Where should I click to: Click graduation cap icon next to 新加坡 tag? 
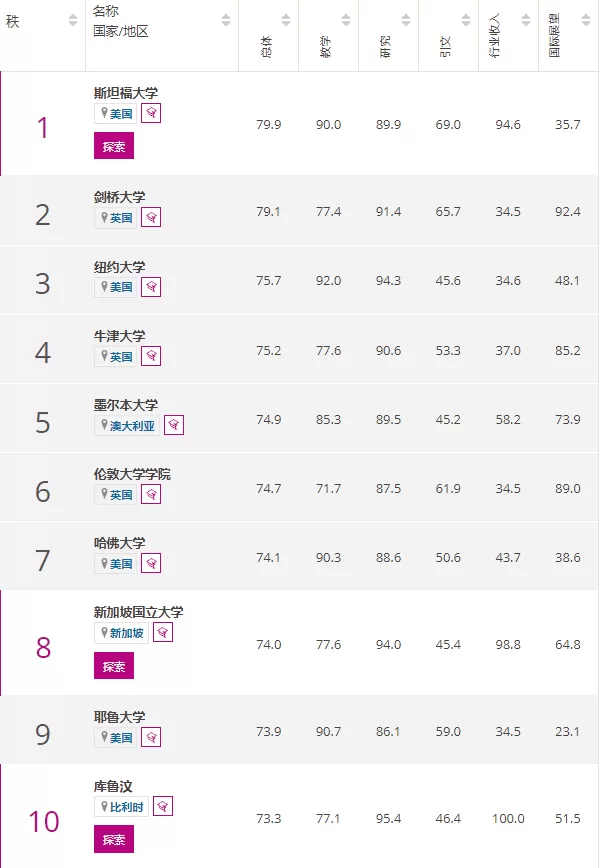[x=163, y=632]
